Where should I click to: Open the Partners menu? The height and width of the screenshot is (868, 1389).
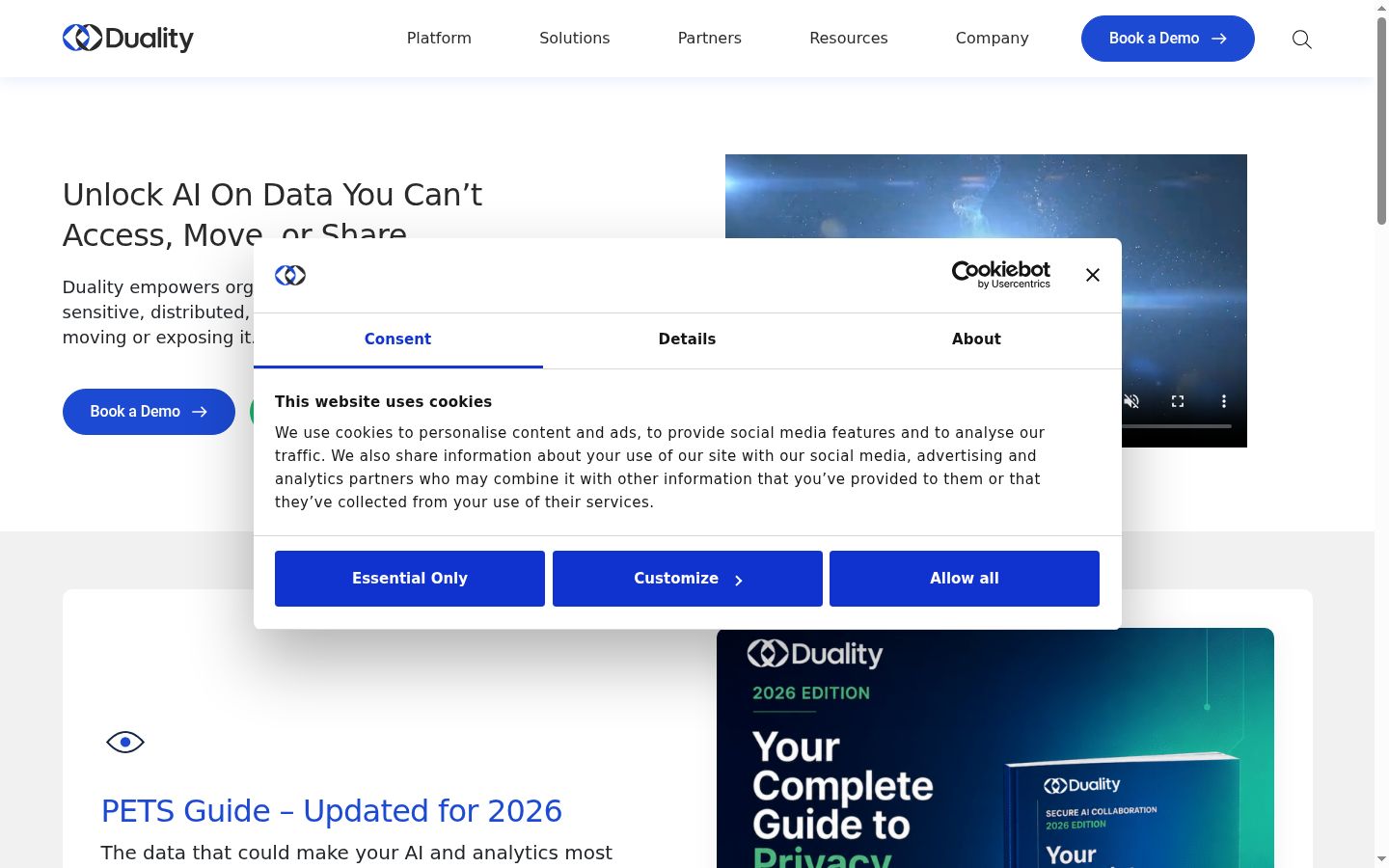(x=710, y=38)
